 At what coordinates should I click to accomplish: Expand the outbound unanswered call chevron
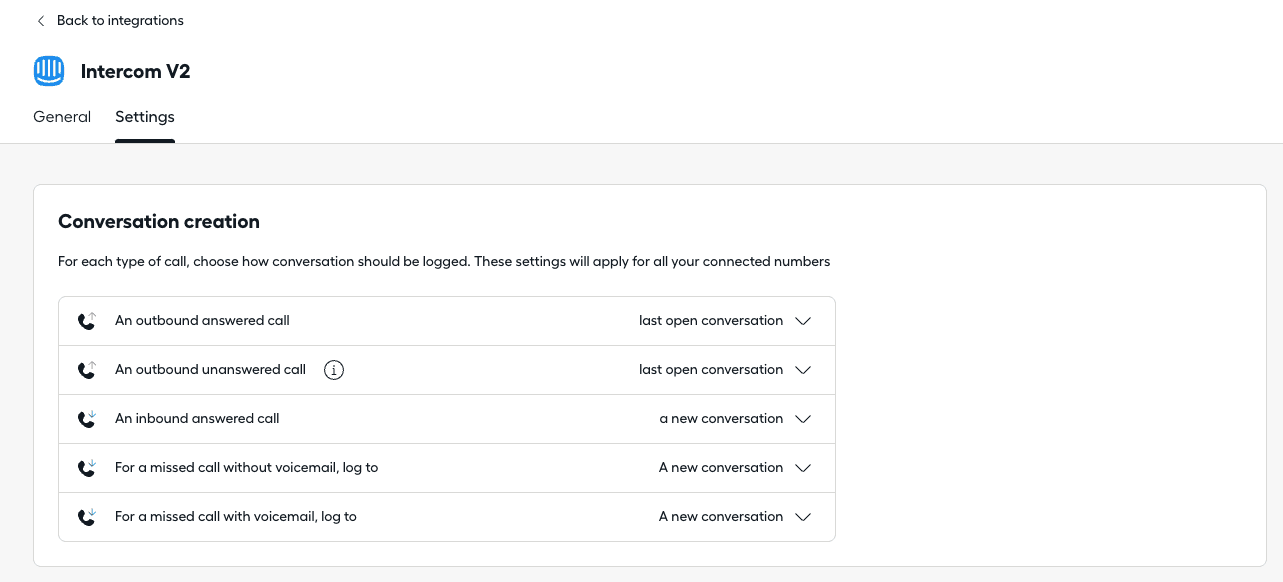coord(802,370)
